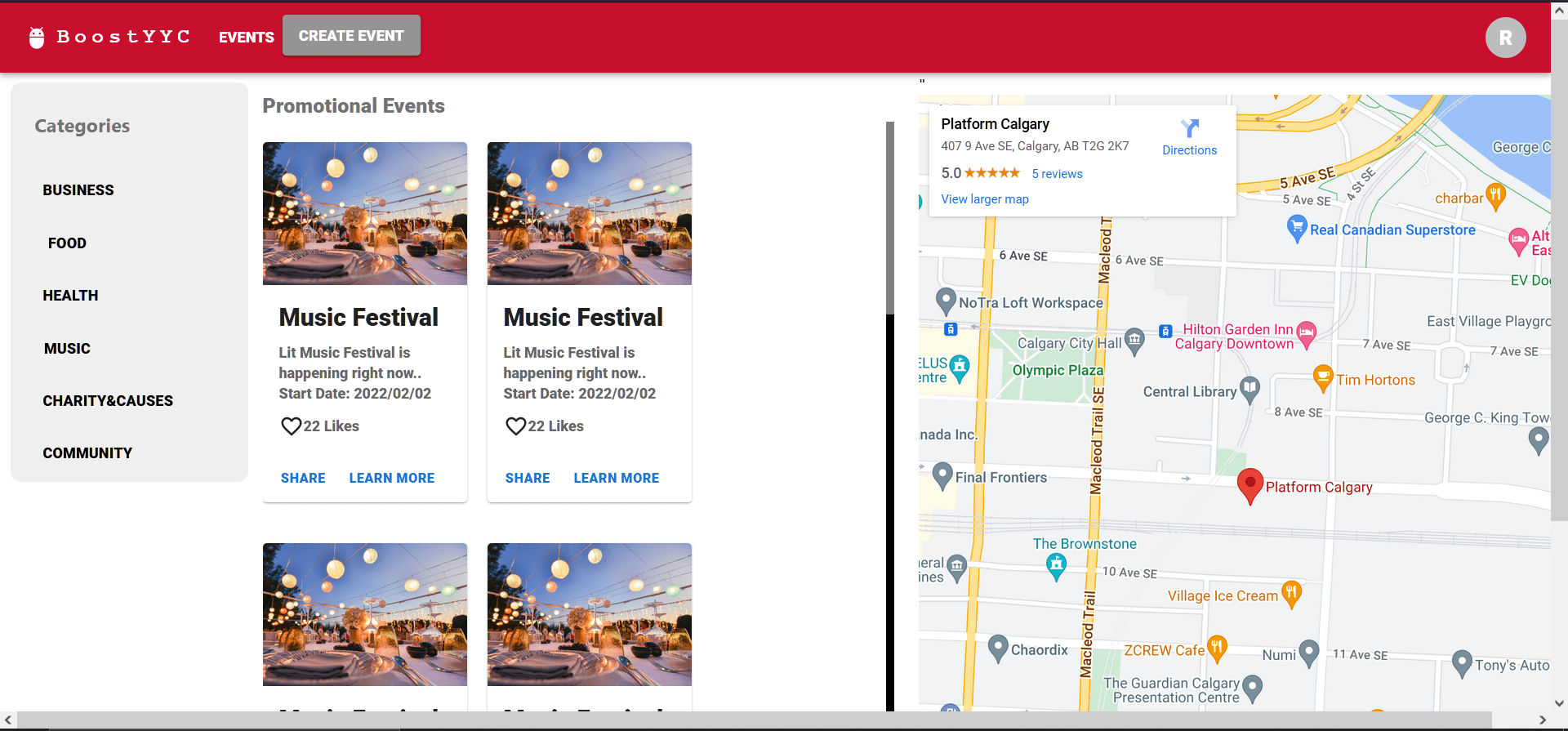Screen dimensions: 1568x731
Task: Like the first Music Festival card
Action: [x=291, y=426]
